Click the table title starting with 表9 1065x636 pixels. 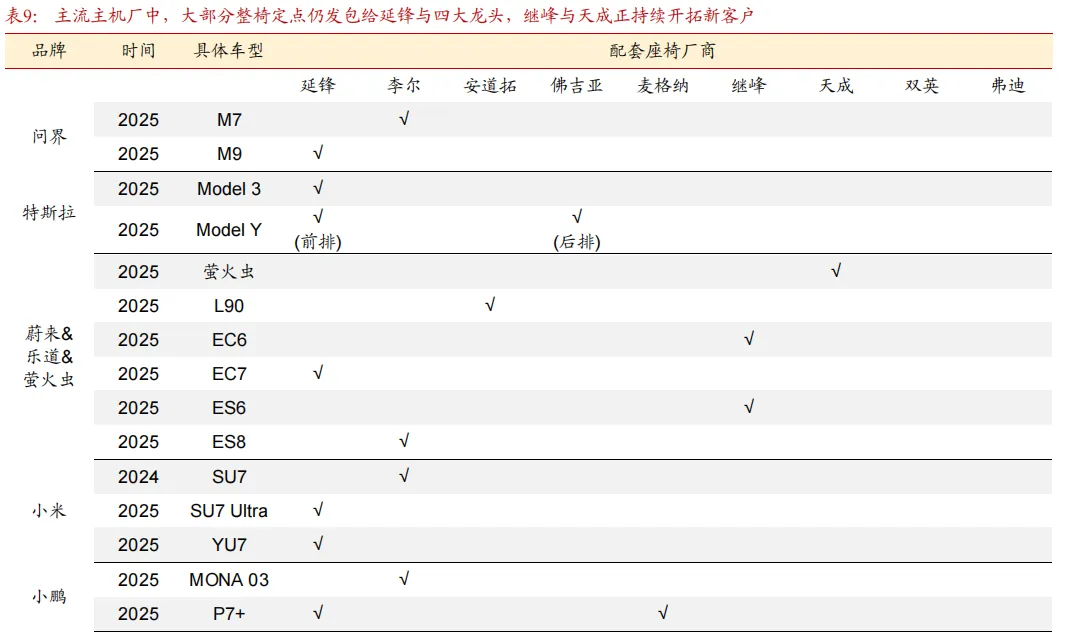pyautogui.click(x=380, y=16)
